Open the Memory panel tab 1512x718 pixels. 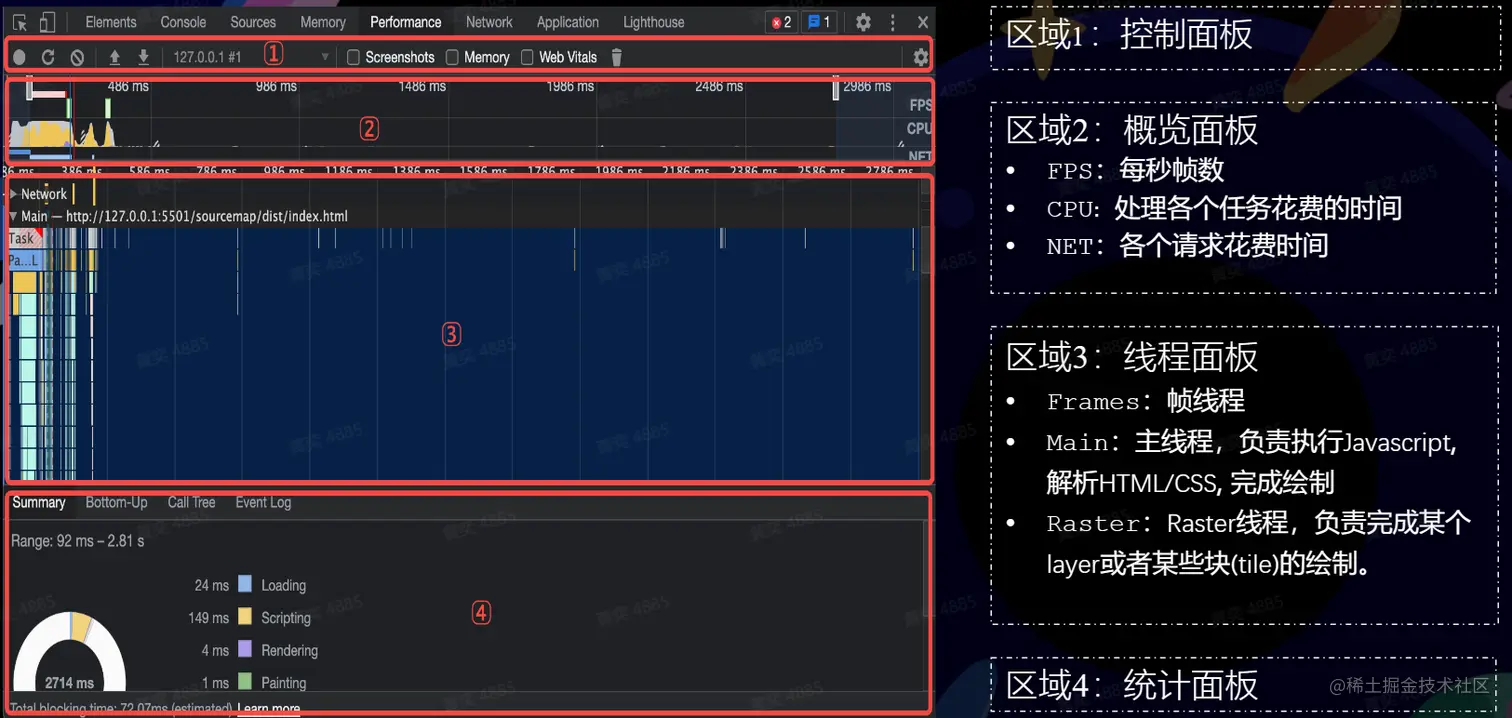323,22
